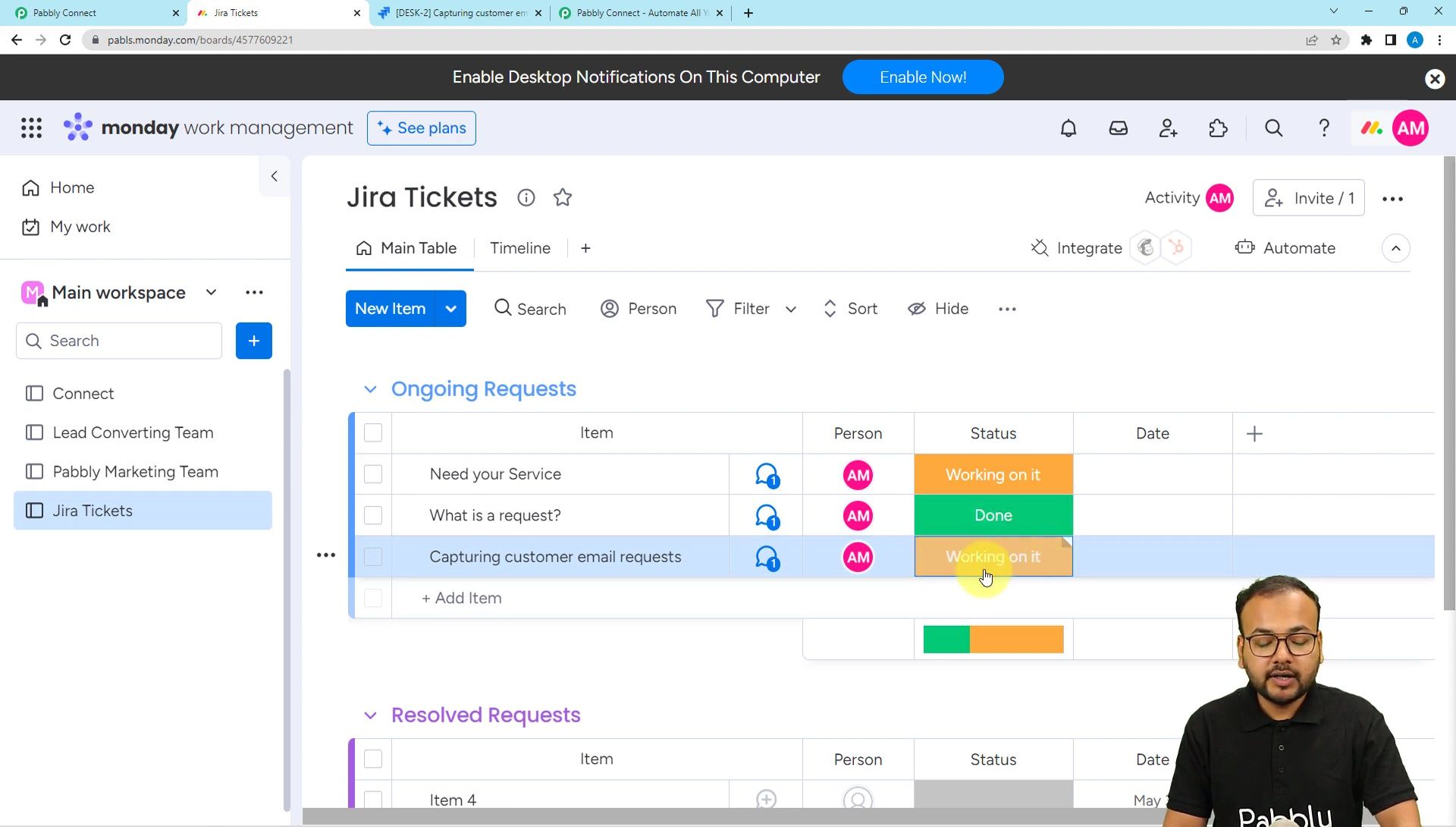1456x827 pixels.
Task: Collapse the board header
Action: coord(1396,248)
